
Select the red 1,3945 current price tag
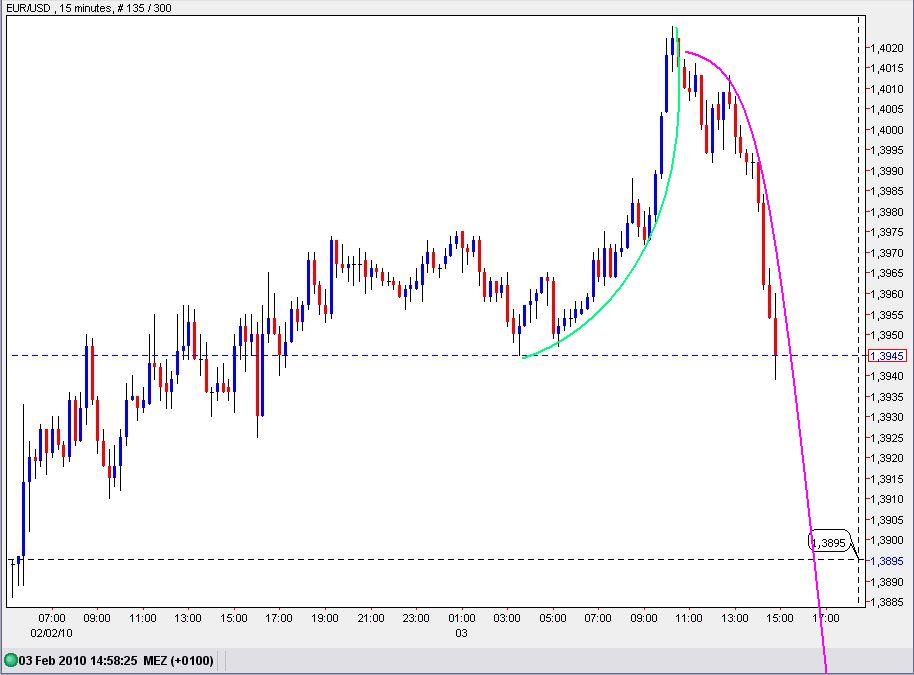coord(886,356)
